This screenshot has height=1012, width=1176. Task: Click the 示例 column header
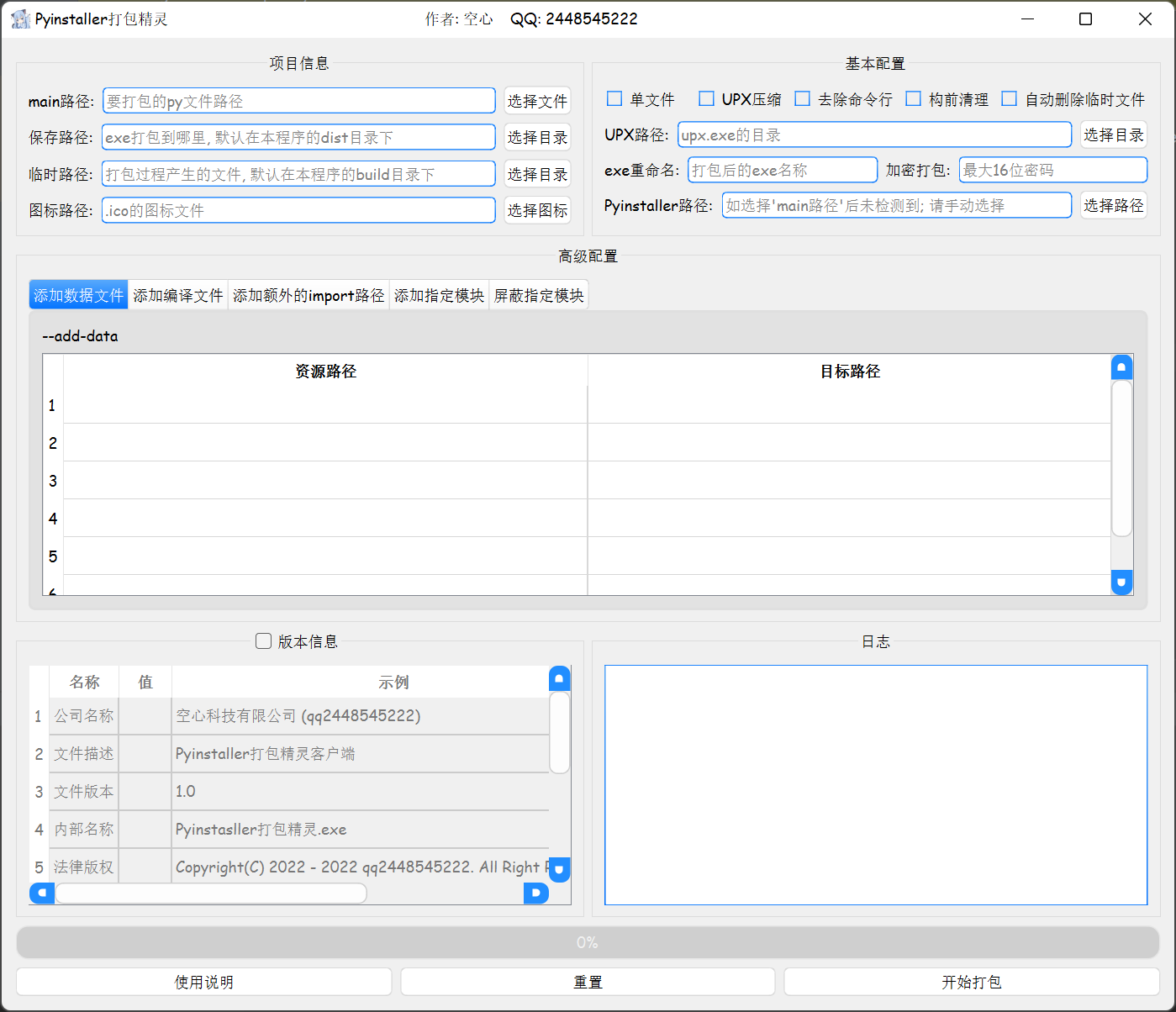click(x=361, y=682)
